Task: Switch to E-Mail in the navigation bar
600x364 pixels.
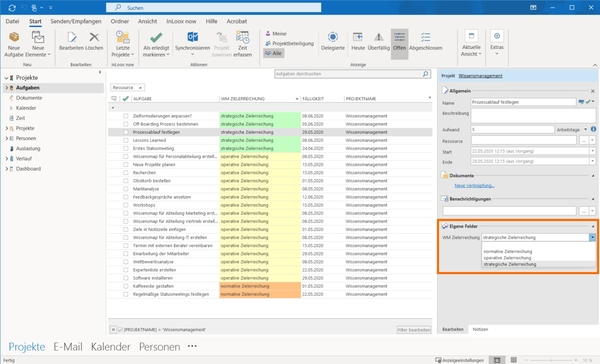Action: coord(68,347)
